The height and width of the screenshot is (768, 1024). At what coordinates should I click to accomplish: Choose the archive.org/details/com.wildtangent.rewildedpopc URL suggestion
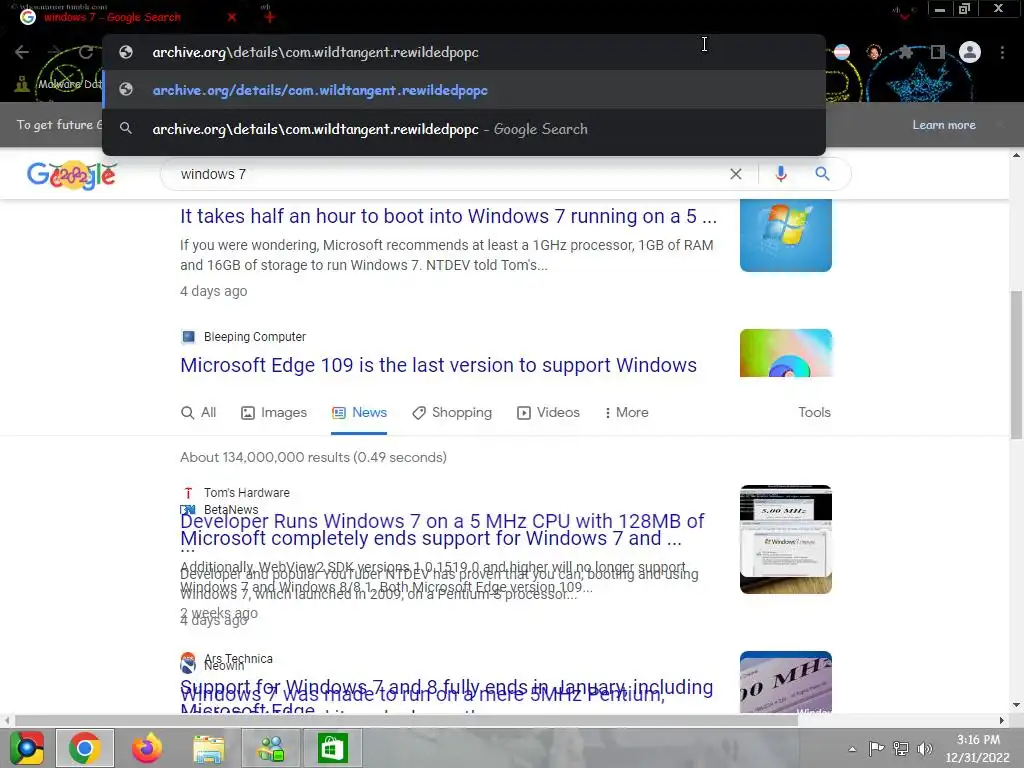pos(464,90)
